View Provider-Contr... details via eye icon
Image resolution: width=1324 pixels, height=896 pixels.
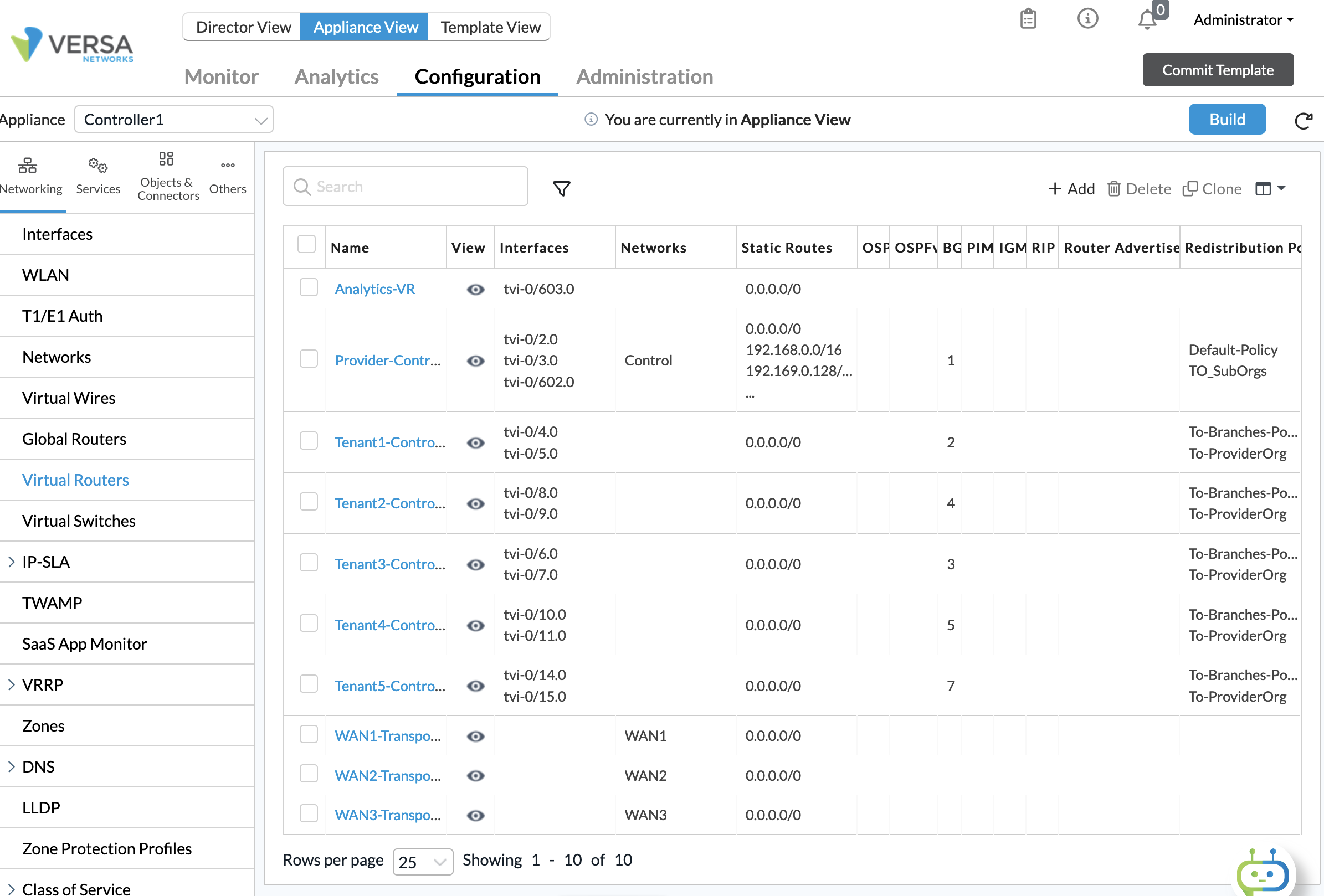coord(475,361)
